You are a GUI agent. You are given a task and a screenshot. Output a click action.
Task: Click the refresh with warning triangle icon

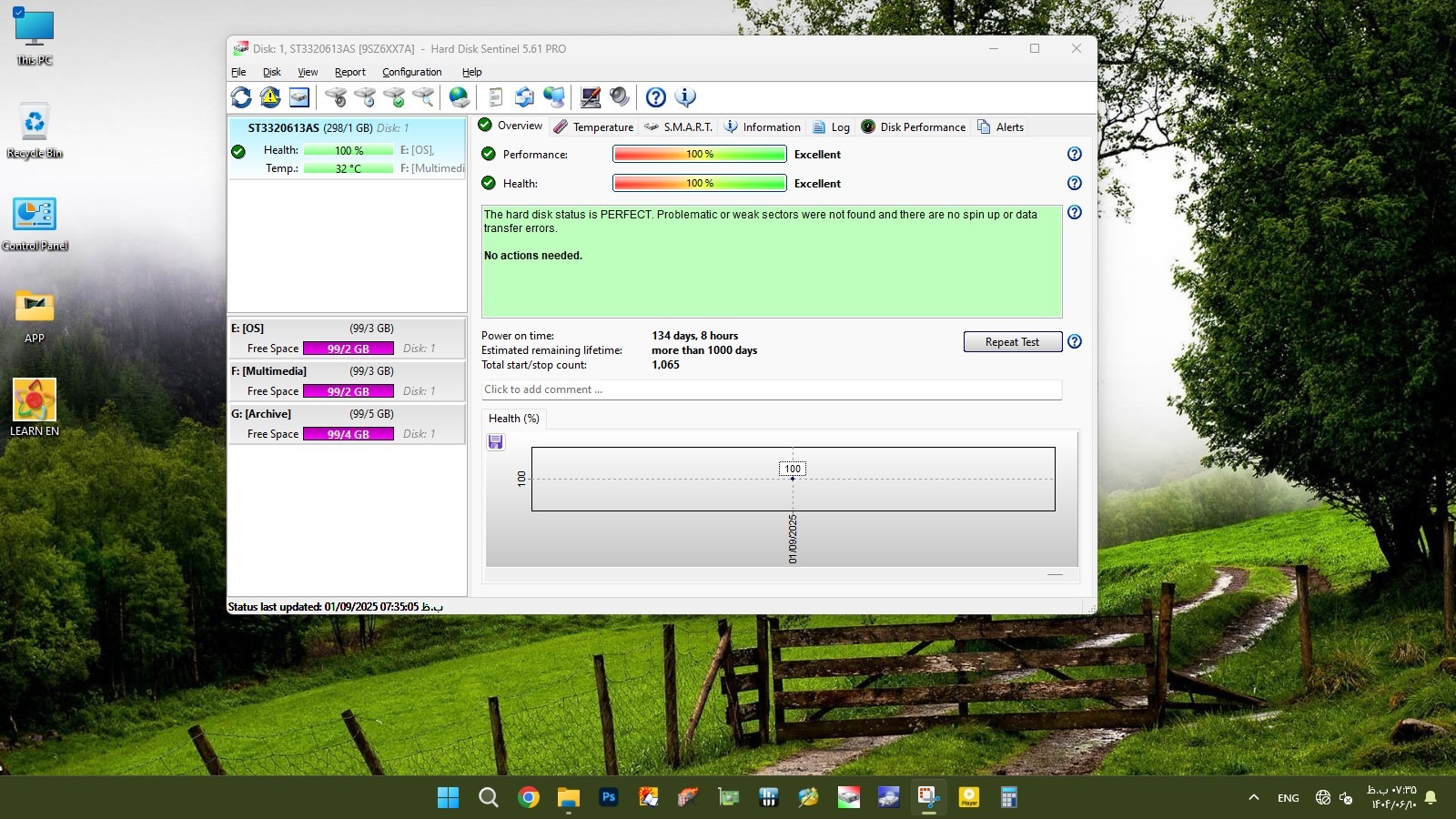pos(270,97)
